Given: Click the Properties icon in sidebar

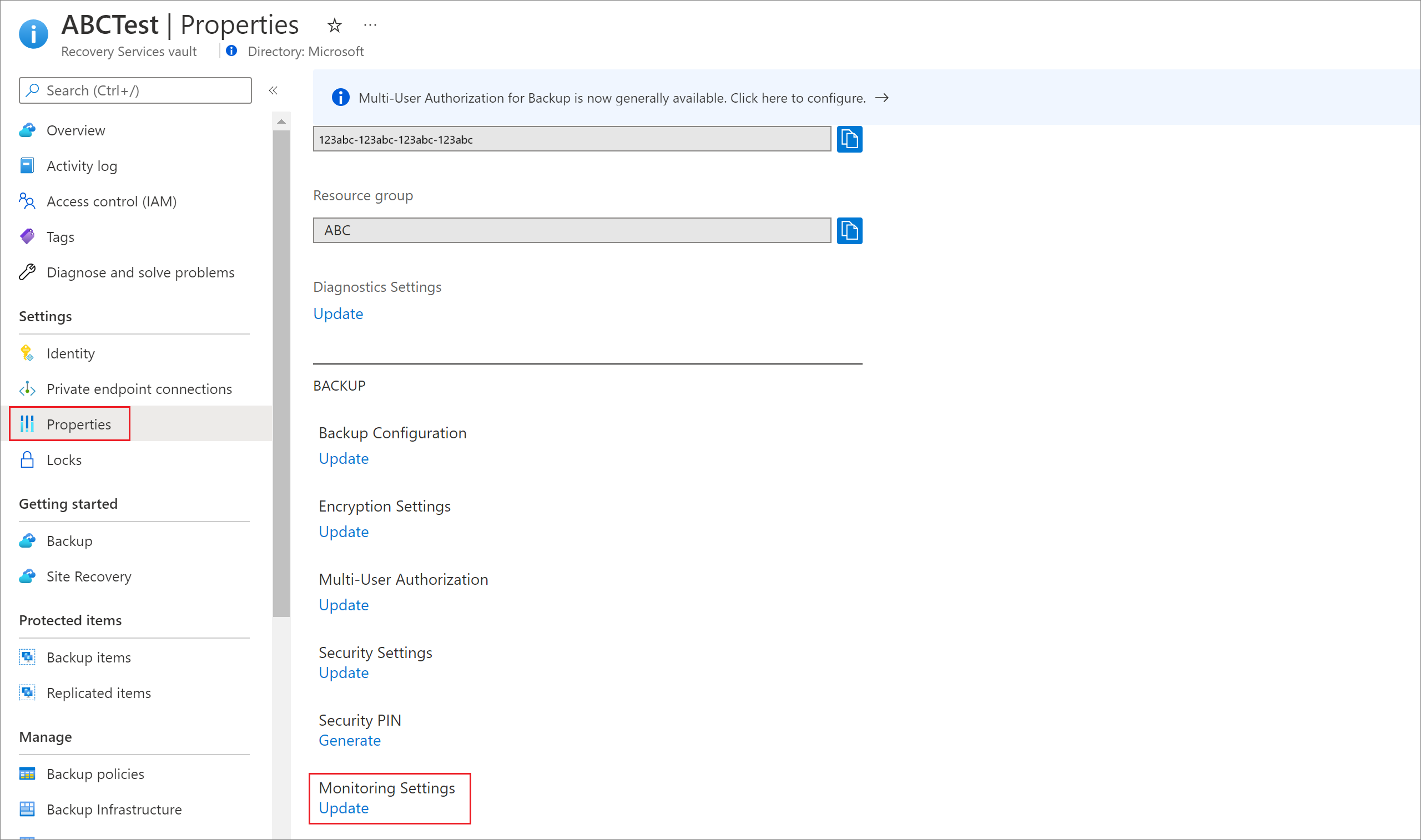Looking at the screenshot, I should tap(28, 423).
